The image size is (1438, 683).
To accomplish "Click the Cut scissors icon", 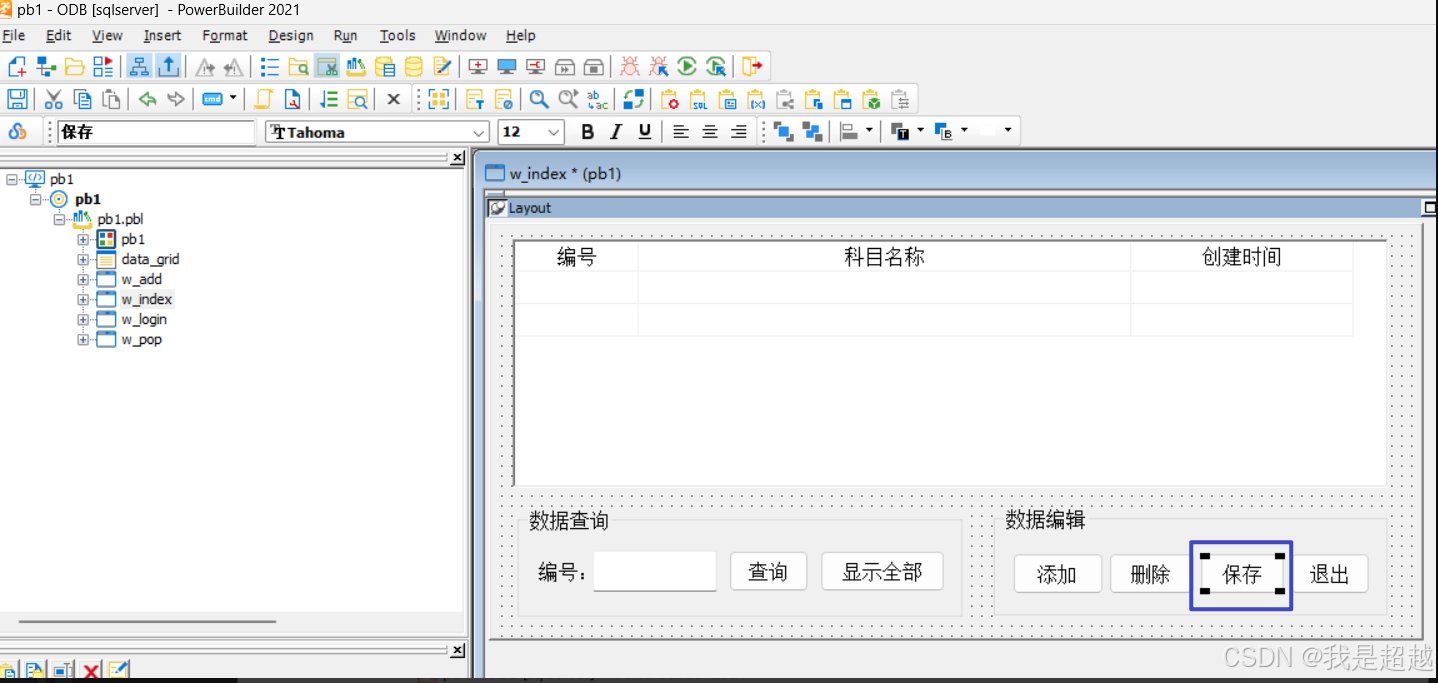I will click(53, 98).
